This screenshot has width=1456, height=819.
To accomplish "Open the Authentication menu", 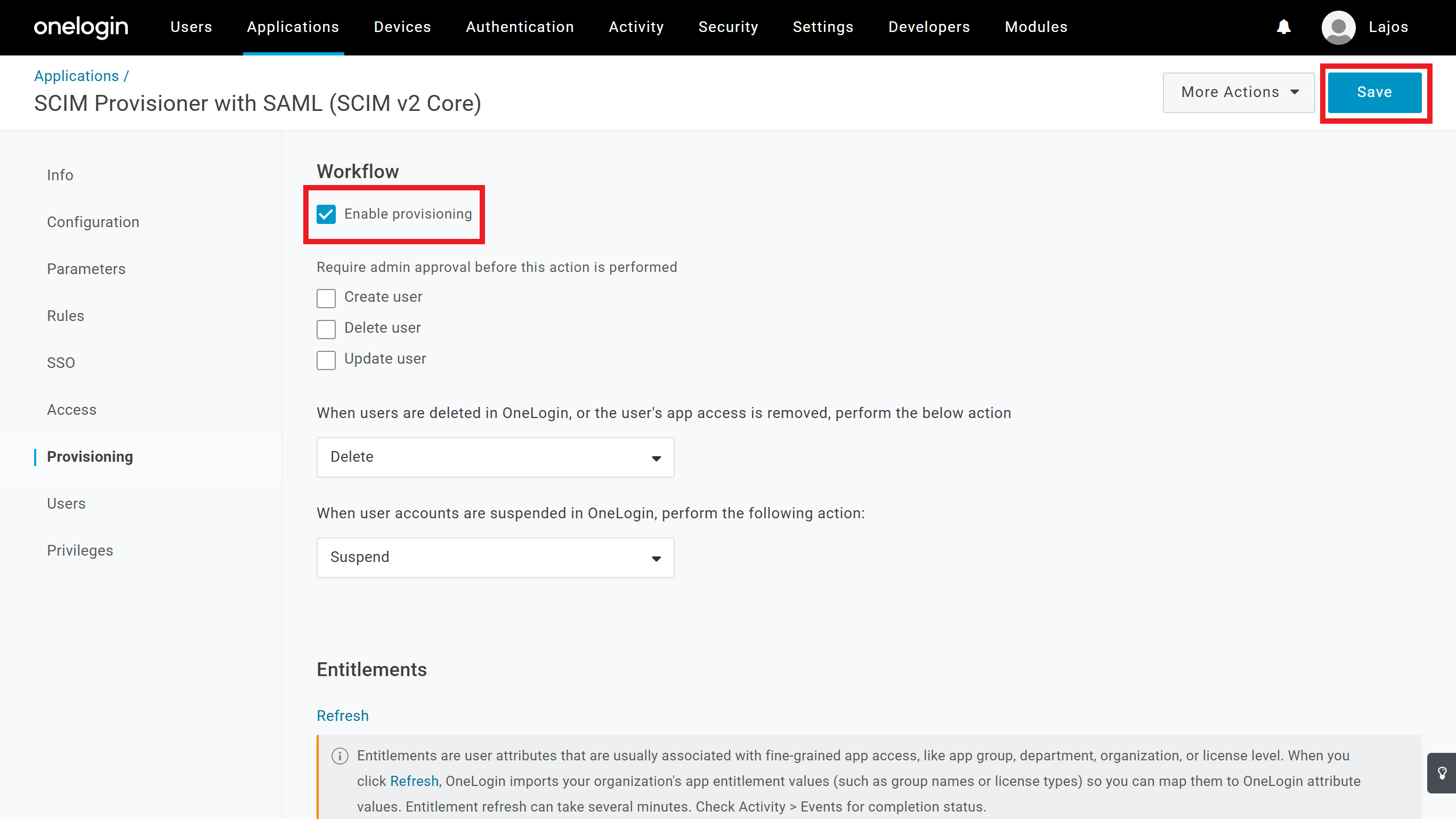I will click(520, 27).
